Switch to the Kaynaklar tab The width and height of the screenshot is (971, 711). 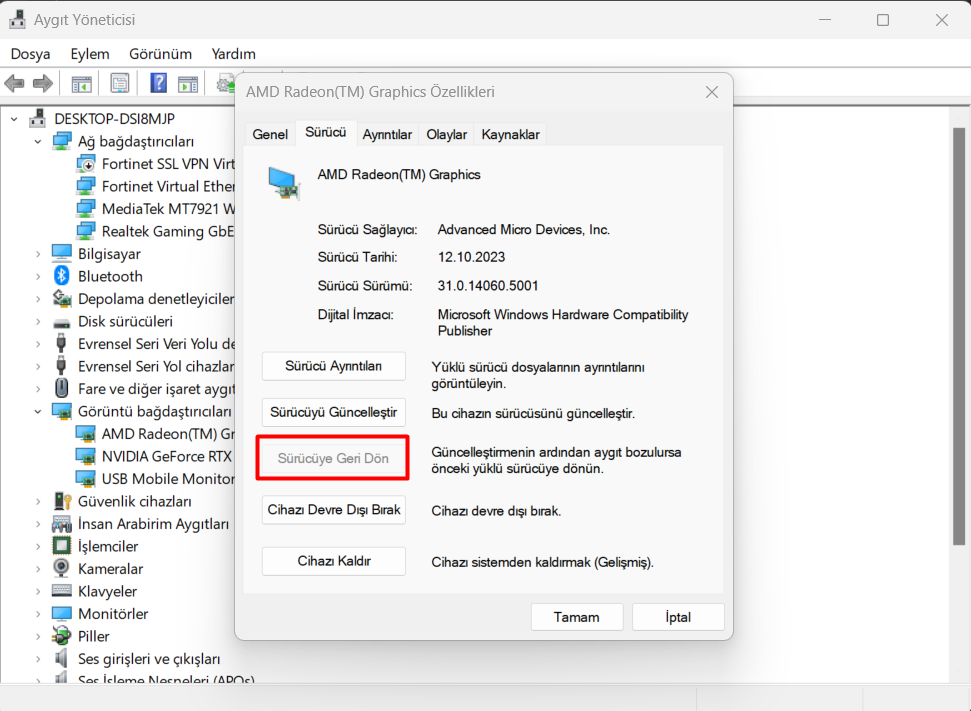pyautogui.click(x=510, y=134)
